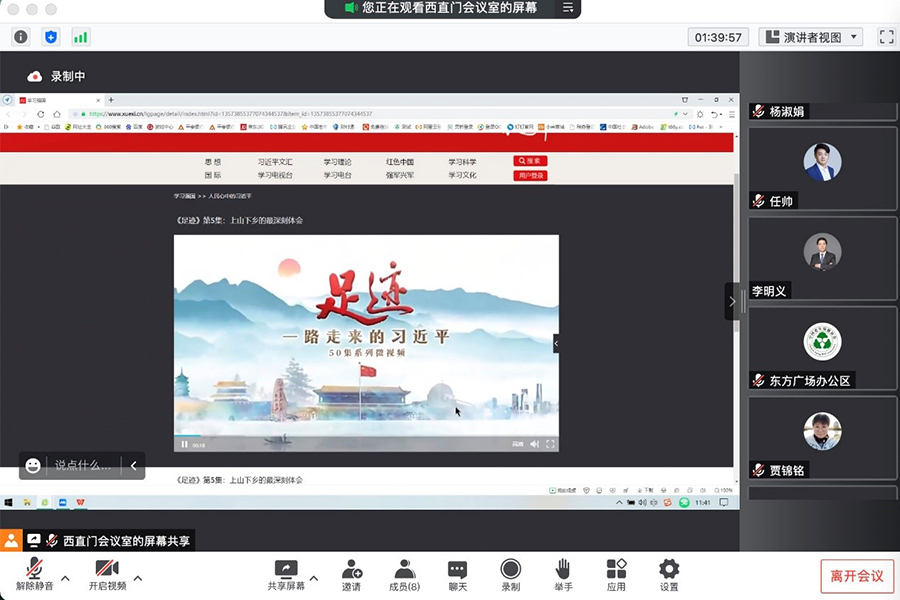Click the taskbar speaker volume icon

pos(642,502)
